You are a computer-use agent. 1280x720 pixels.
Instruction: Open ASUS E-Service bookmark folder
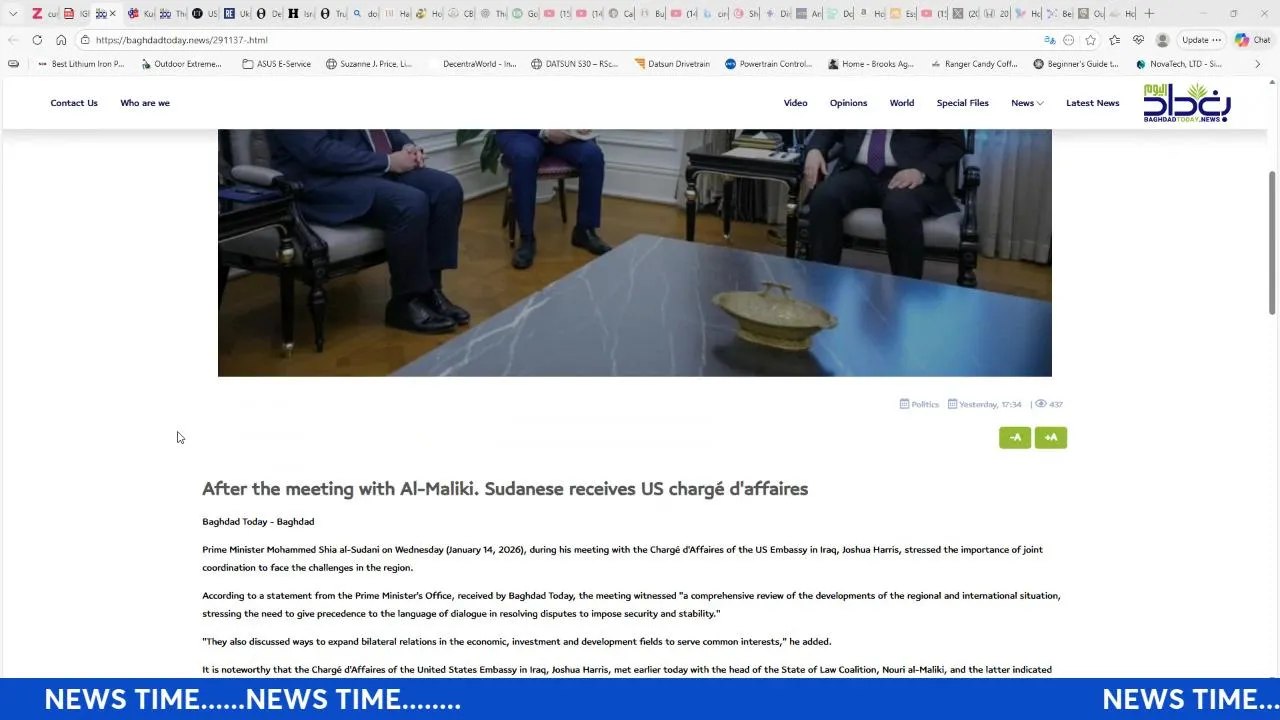coord(277,64)
